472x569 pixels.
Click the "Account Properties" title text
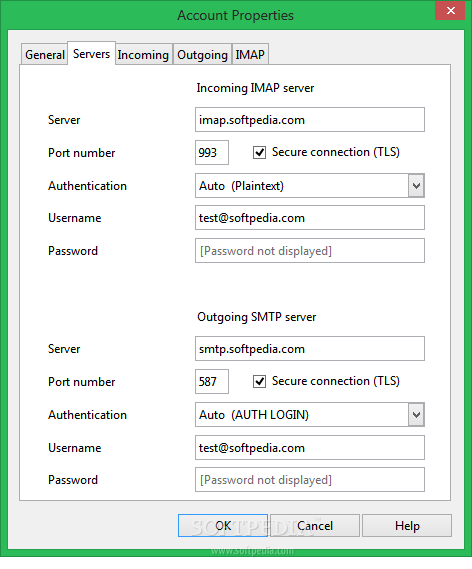pyautogui.click(x=235, y=15)
